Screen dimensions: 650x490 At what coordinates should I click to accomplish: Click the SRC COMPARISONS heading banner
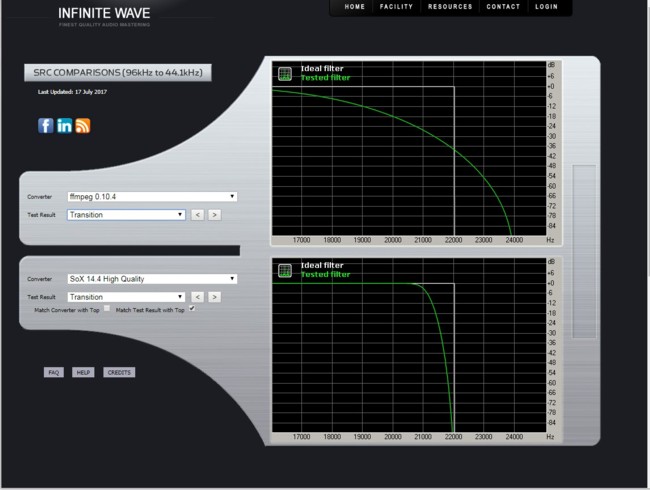[118, 73]
